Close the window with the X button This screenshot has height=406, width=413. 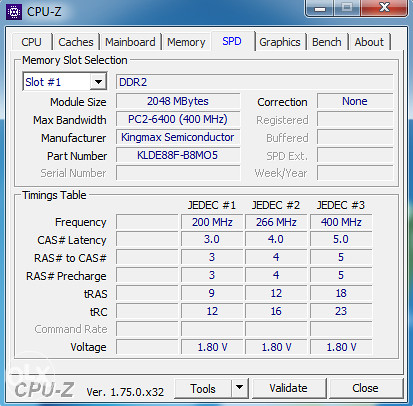pos(384,8)
